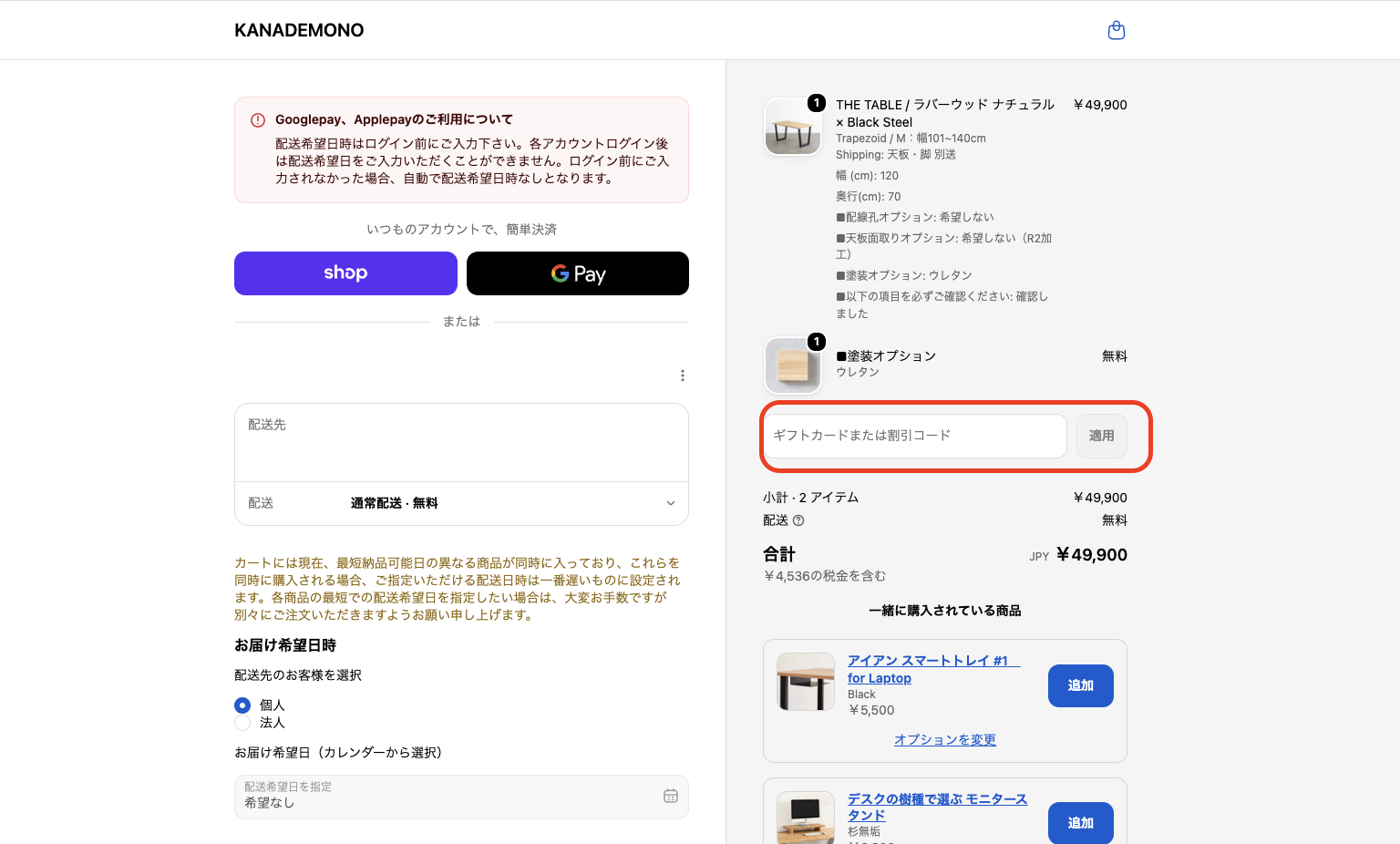1400x844 pixels.
Task: Click the 配送先 shipping address box
Action: click(x=461, y=443)
